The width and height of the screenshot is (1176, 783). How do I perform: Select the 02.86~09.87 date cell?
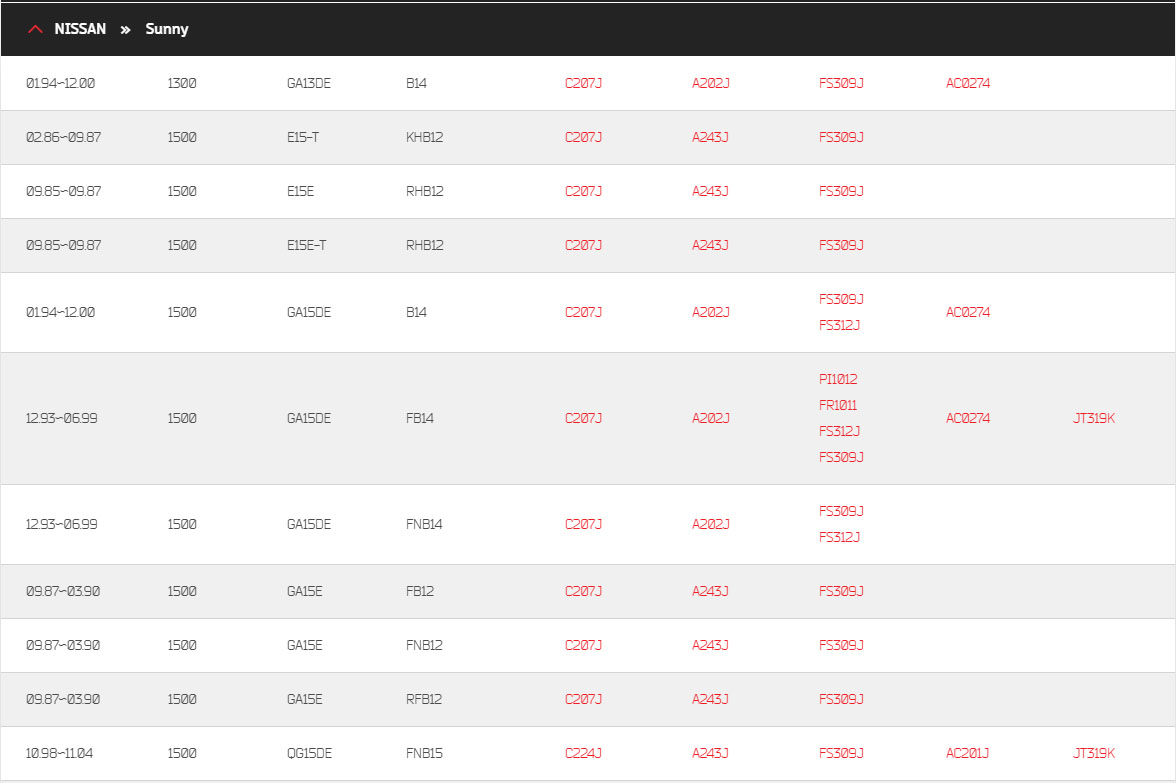64,137
